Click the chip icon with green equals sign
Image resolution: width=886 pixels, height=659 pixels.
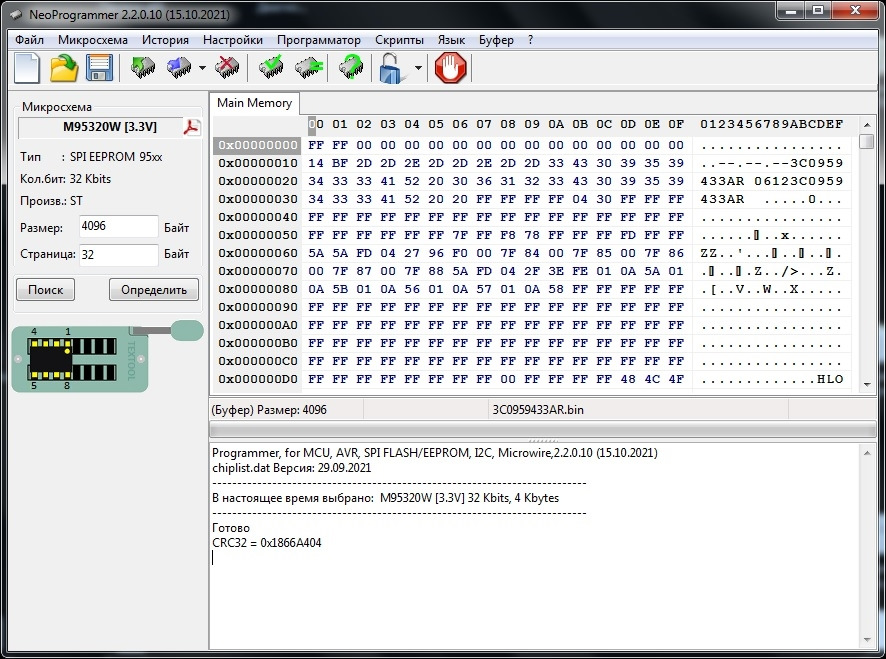coord(309,68)
